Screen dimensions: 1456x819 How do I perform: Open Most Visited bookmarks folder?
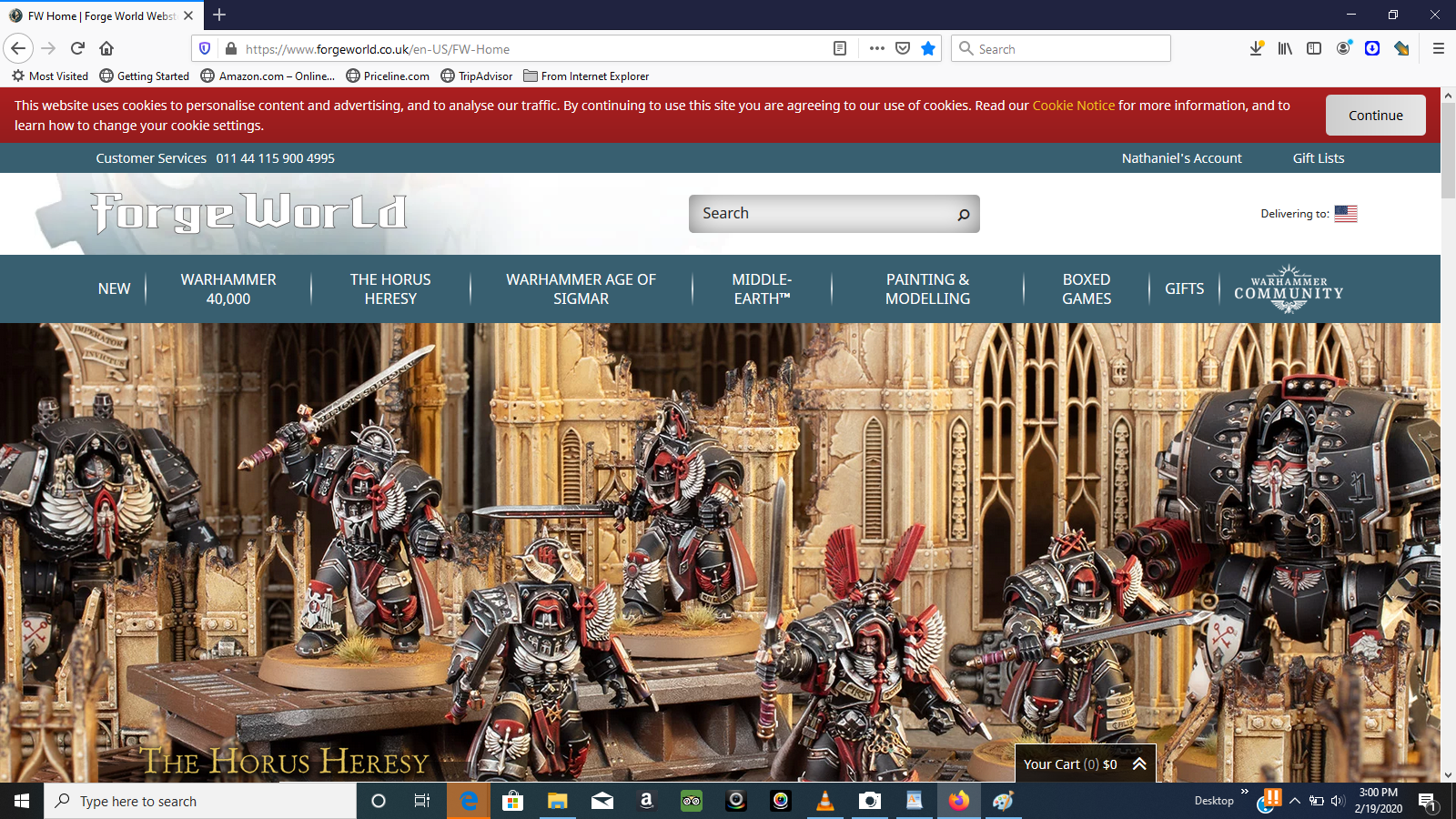click(x=50, y=76)
